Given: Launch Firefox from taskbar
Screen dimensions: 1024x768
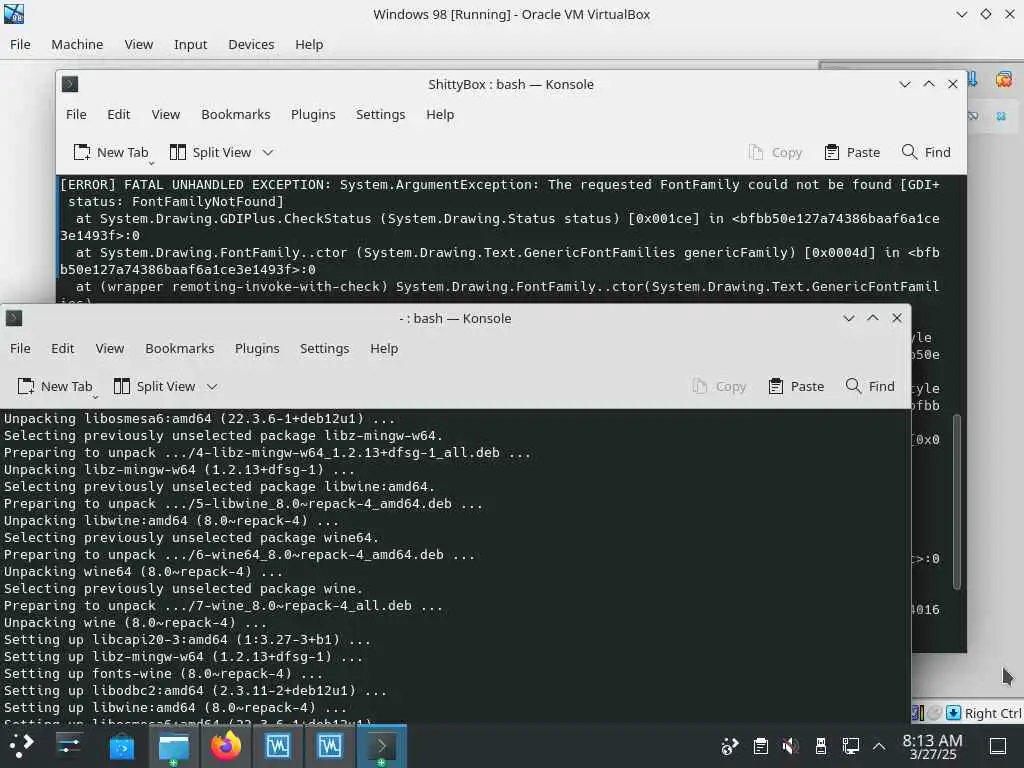Looking at the screenshot, I should point(226,746).
